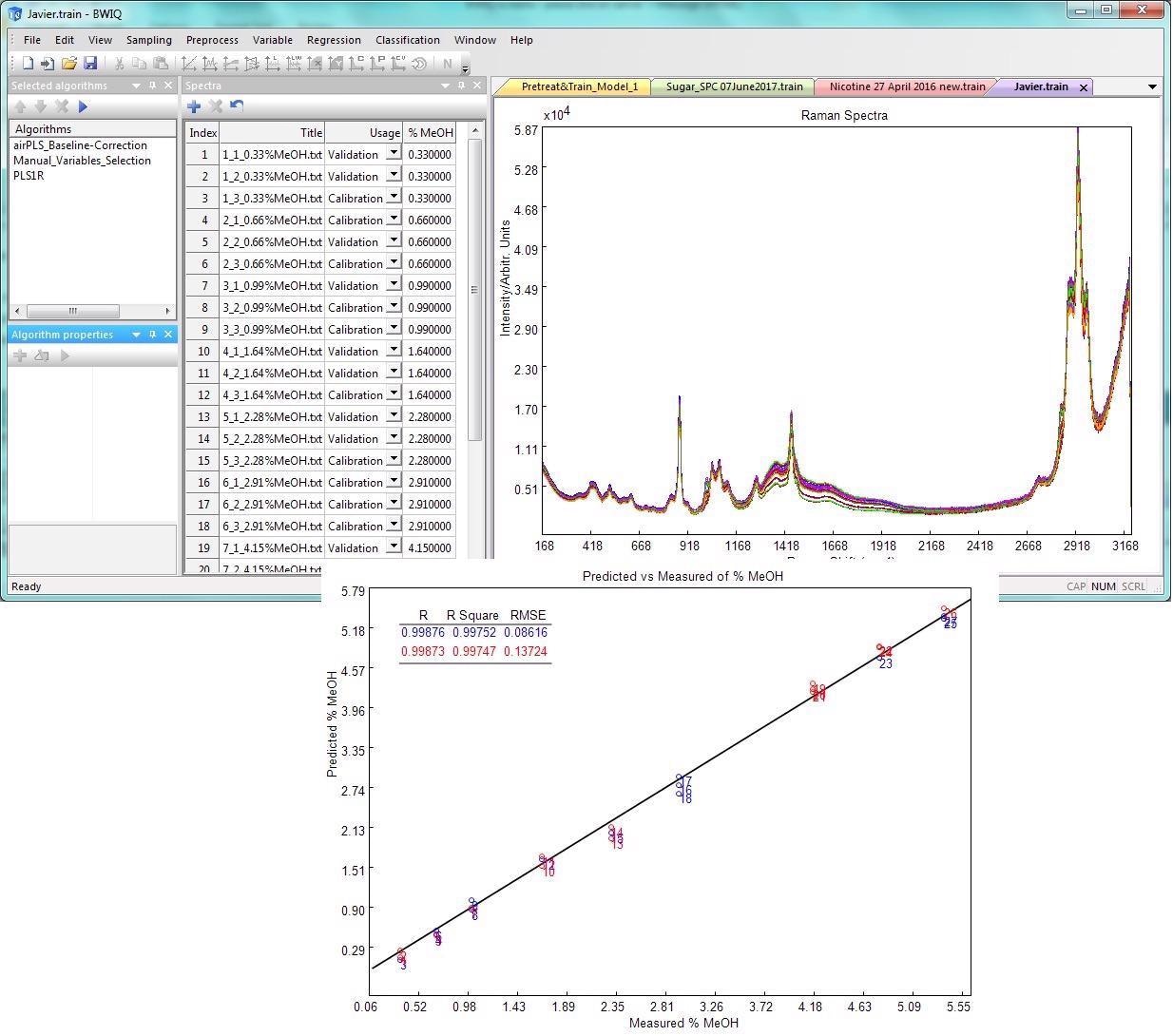Open Usage dropdown for 3_1_0.99%MeOH.txt

tap(394, 285)
